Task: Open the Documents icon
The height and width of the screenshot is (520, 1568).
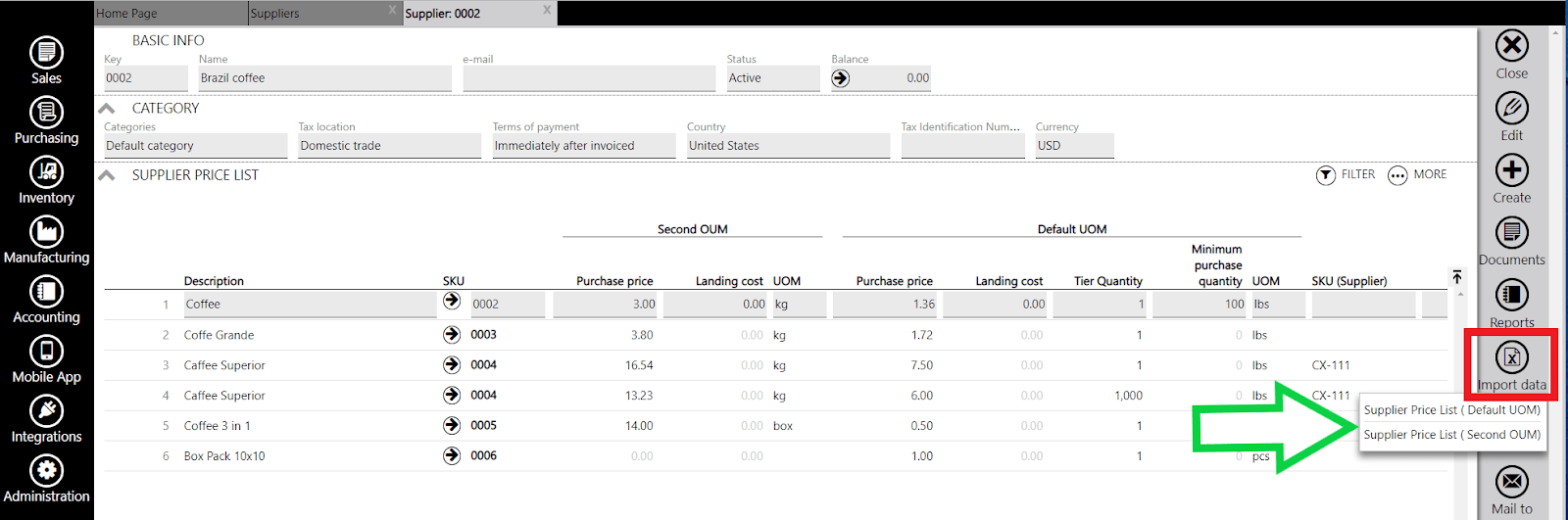Action: pyautogui.click(x=1512, y=233)
